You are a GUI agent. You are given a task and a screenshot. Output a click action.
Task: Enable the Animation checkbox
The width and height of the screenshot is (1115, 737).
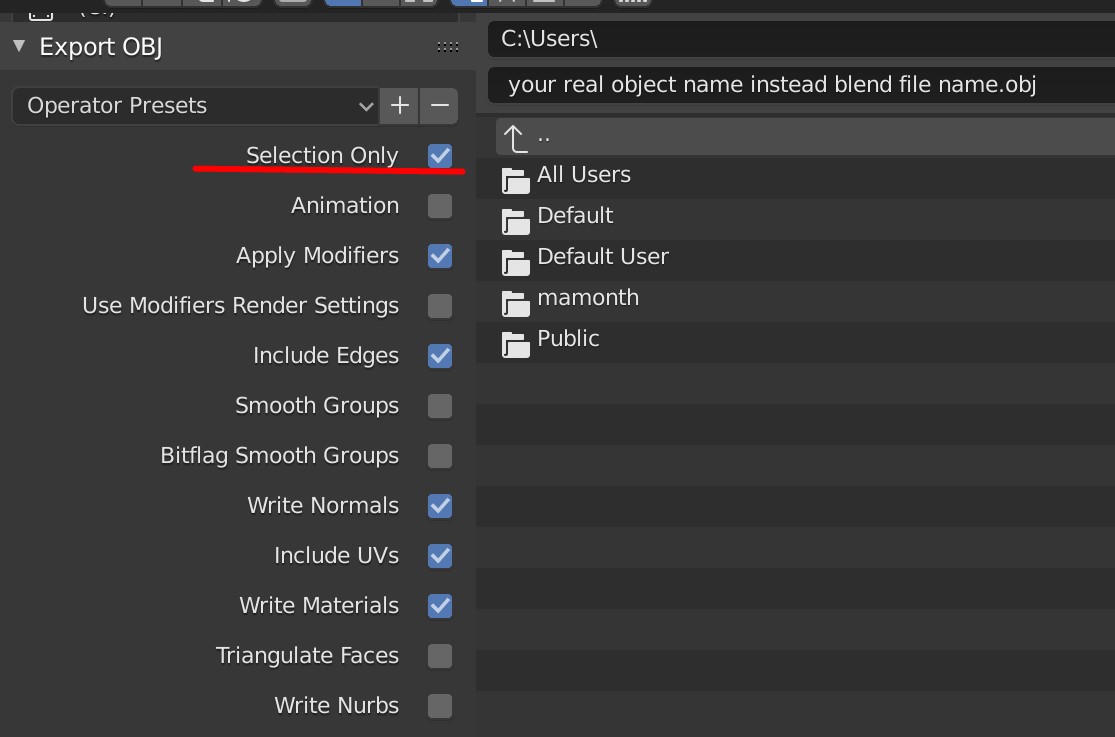pos(440,206)
